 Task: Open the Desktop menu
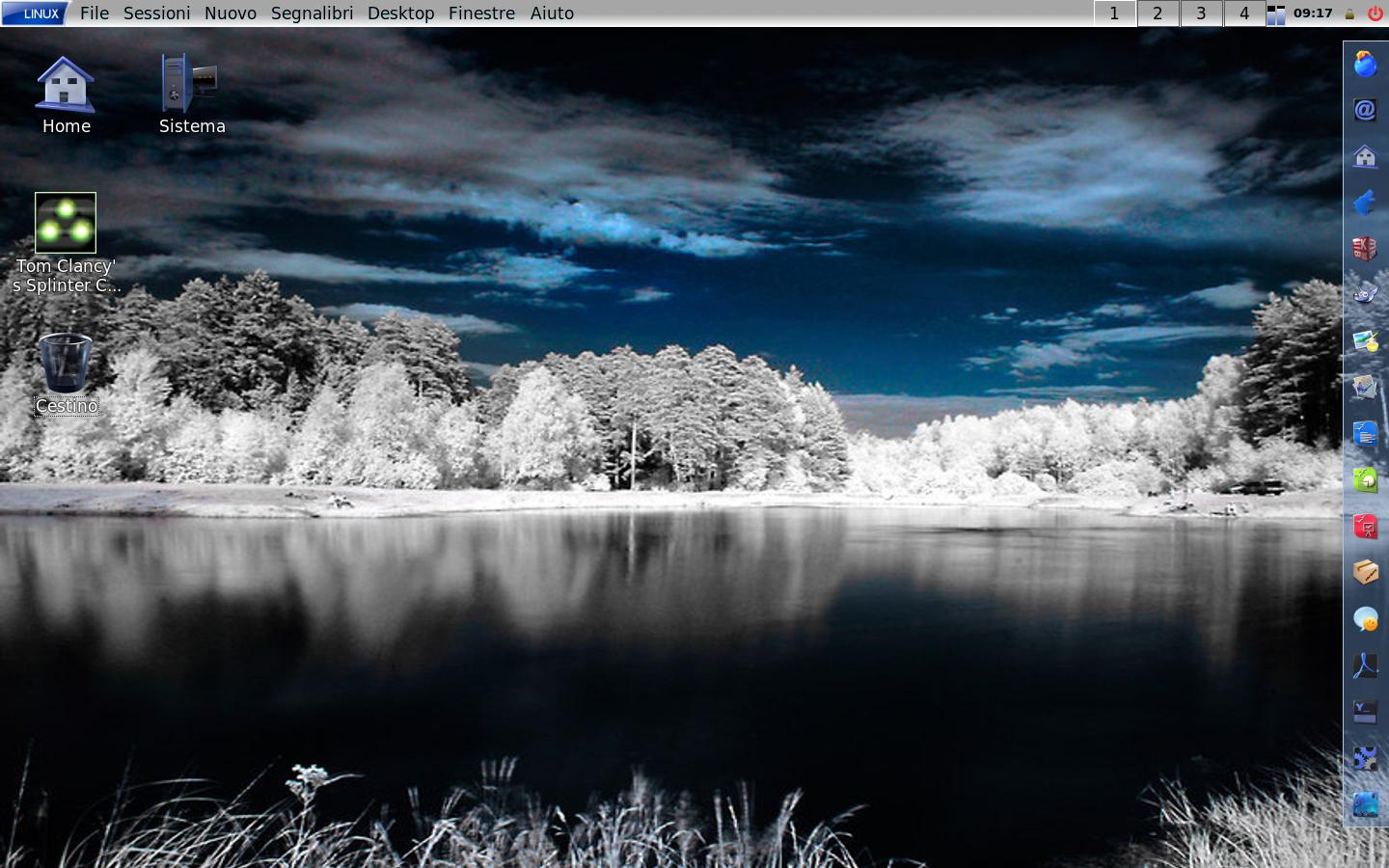coord(400,14)
